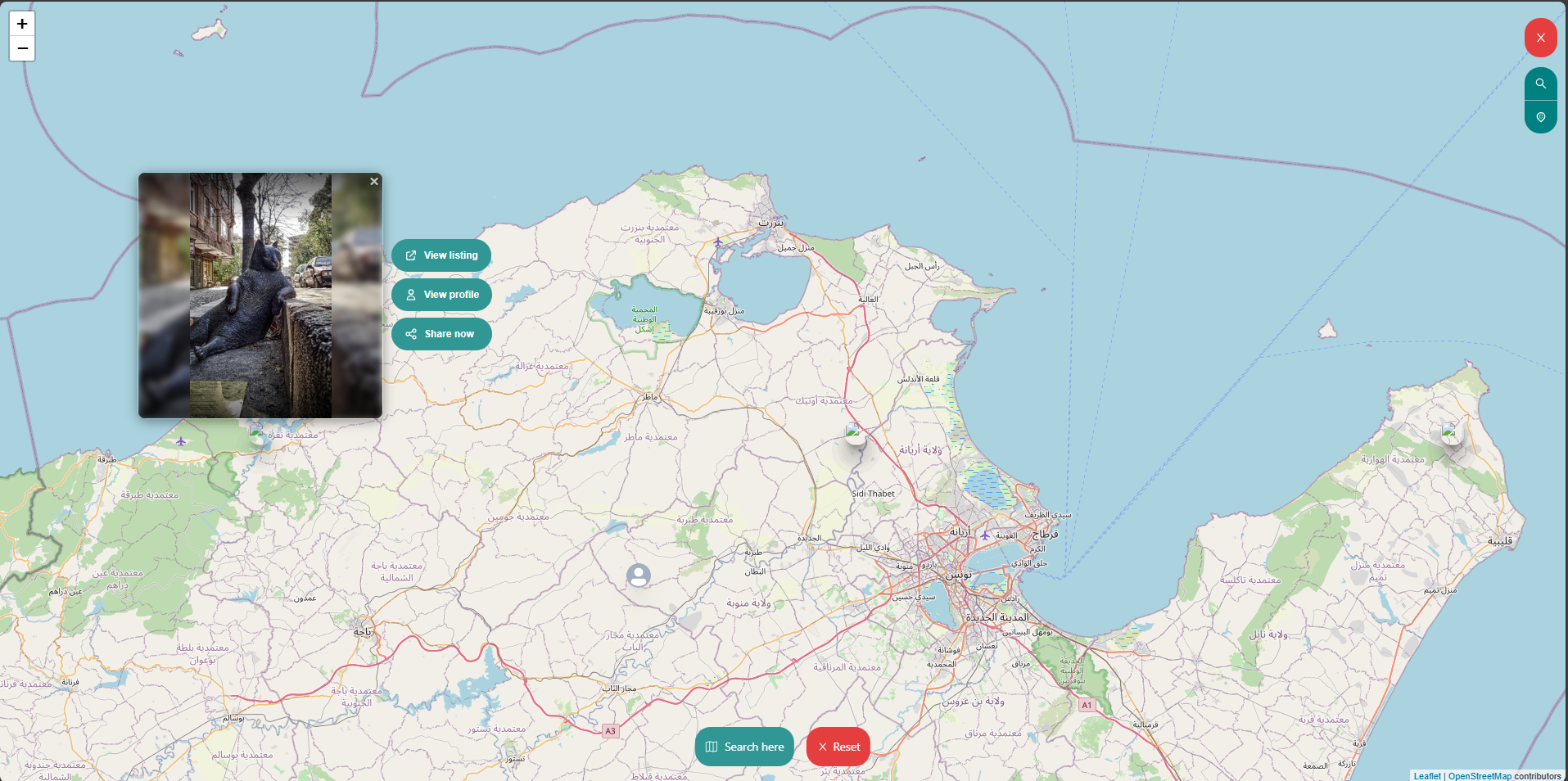Click View listing button
Screen dimensions: 1568x781
(441, 255)
